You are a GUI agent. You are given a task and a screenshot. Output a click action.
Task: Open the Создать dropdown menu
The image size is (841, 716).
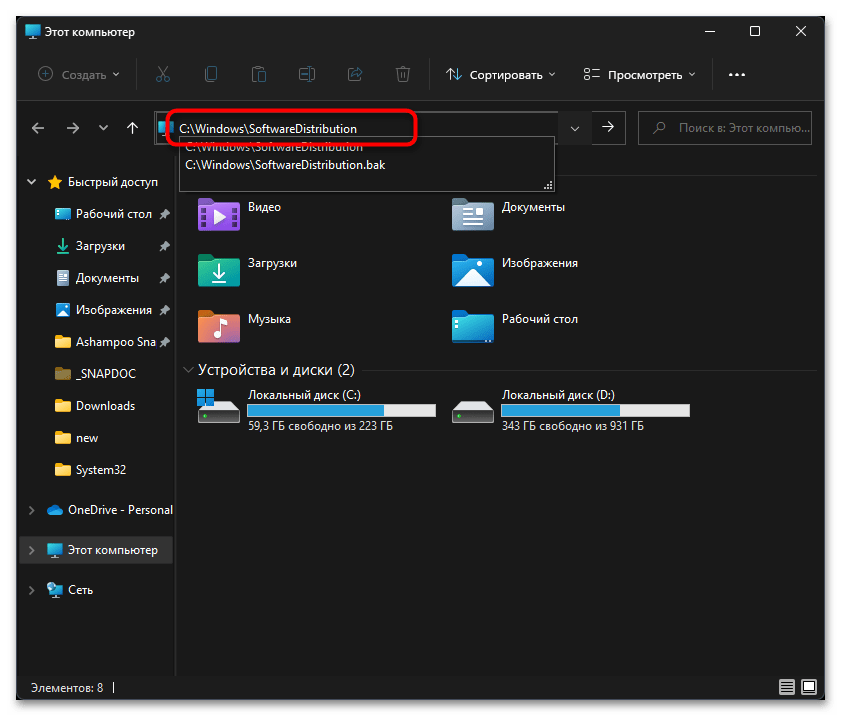(x=78, y=74)
